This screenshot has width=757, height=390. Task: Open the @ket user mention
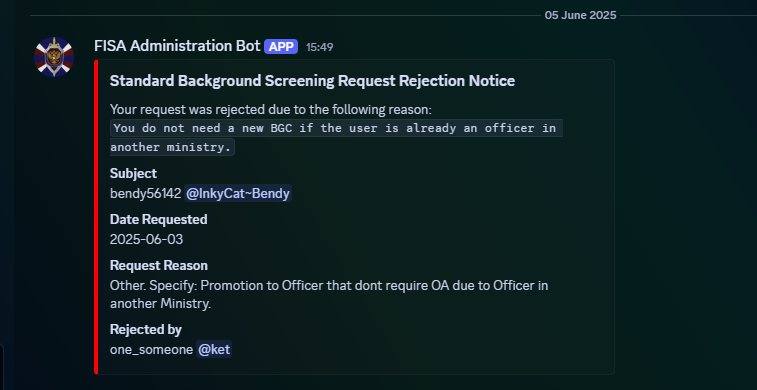214,349
